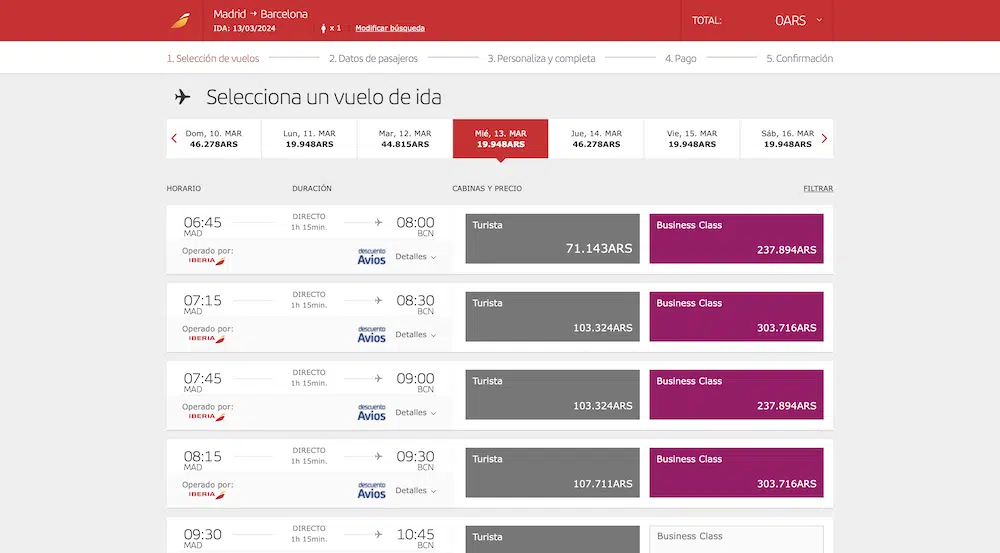The width and height of the screenshot is (1000, 553).
Task: Click the Avios discount icon on 07:45 flight
Action: [x=371, y=412]
